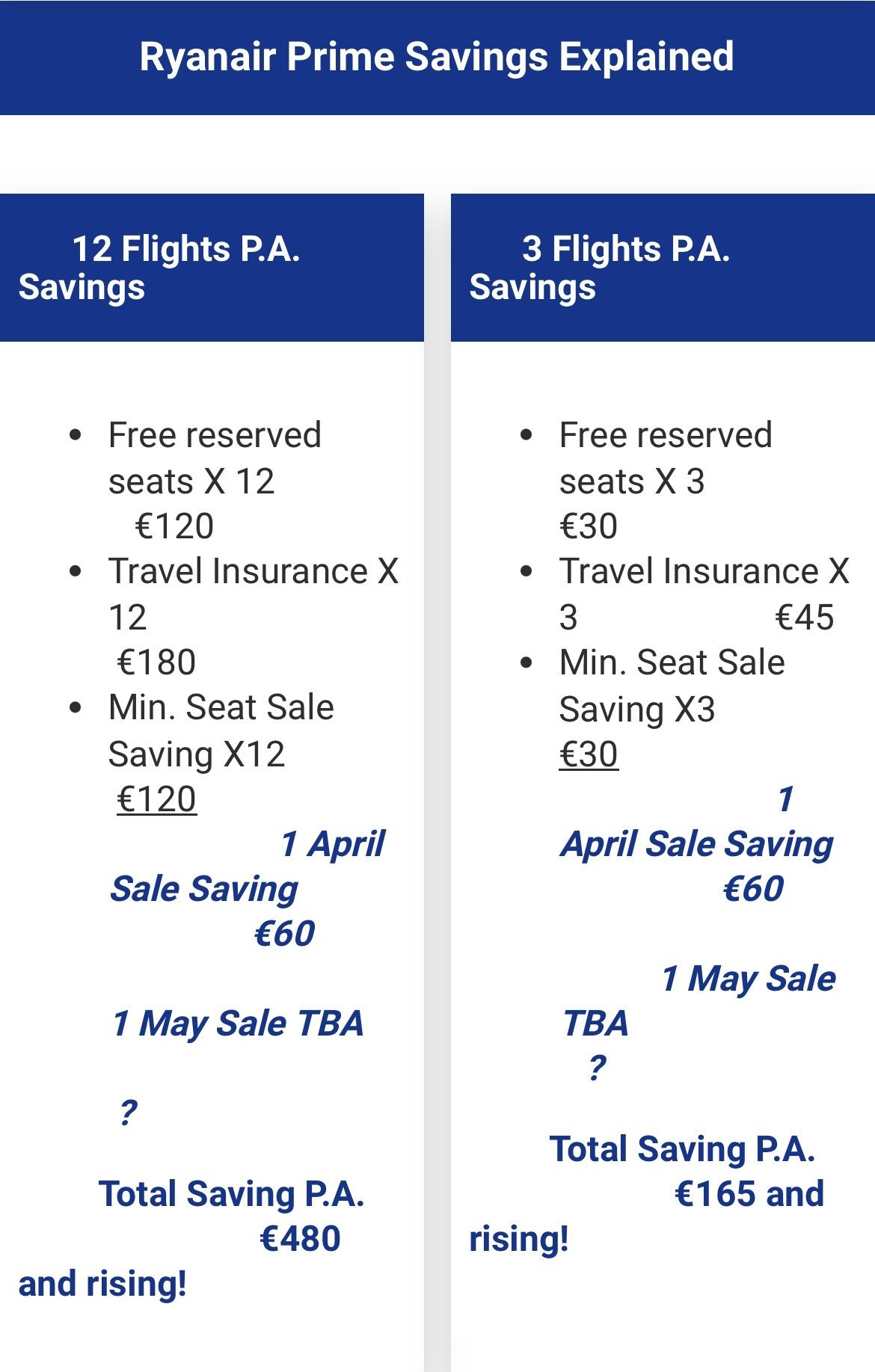875x1372 pixels.
Task: Click Min. Seat Sale Saving X3 text
Action: point(672,686)
